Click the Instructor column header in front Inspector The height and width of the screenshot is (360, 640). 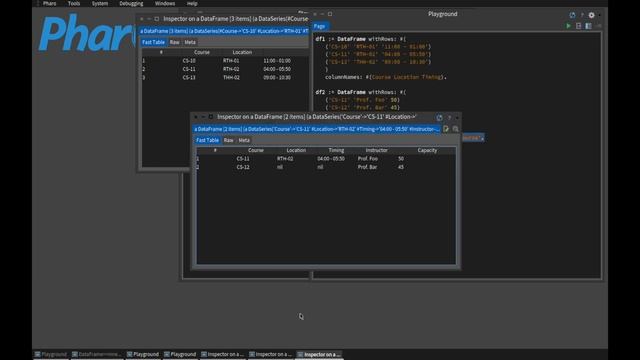click(377, 150)
